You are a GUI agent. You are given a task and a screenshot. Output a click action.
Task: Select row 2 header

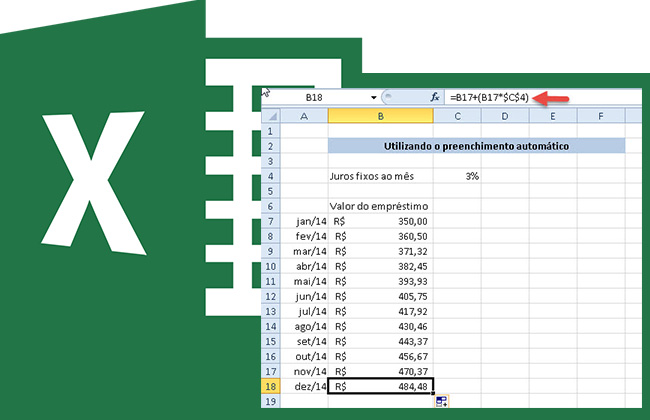pyautogui.click(x=271, y=146)
